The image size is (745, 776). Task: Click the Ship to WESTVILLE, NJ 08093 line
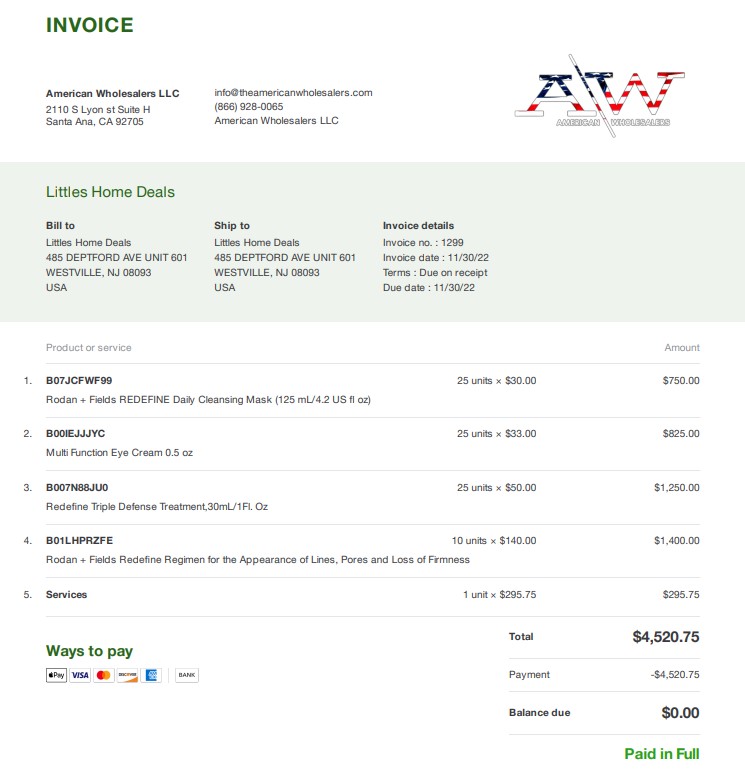pyautogui.click(x=267, y=273)
